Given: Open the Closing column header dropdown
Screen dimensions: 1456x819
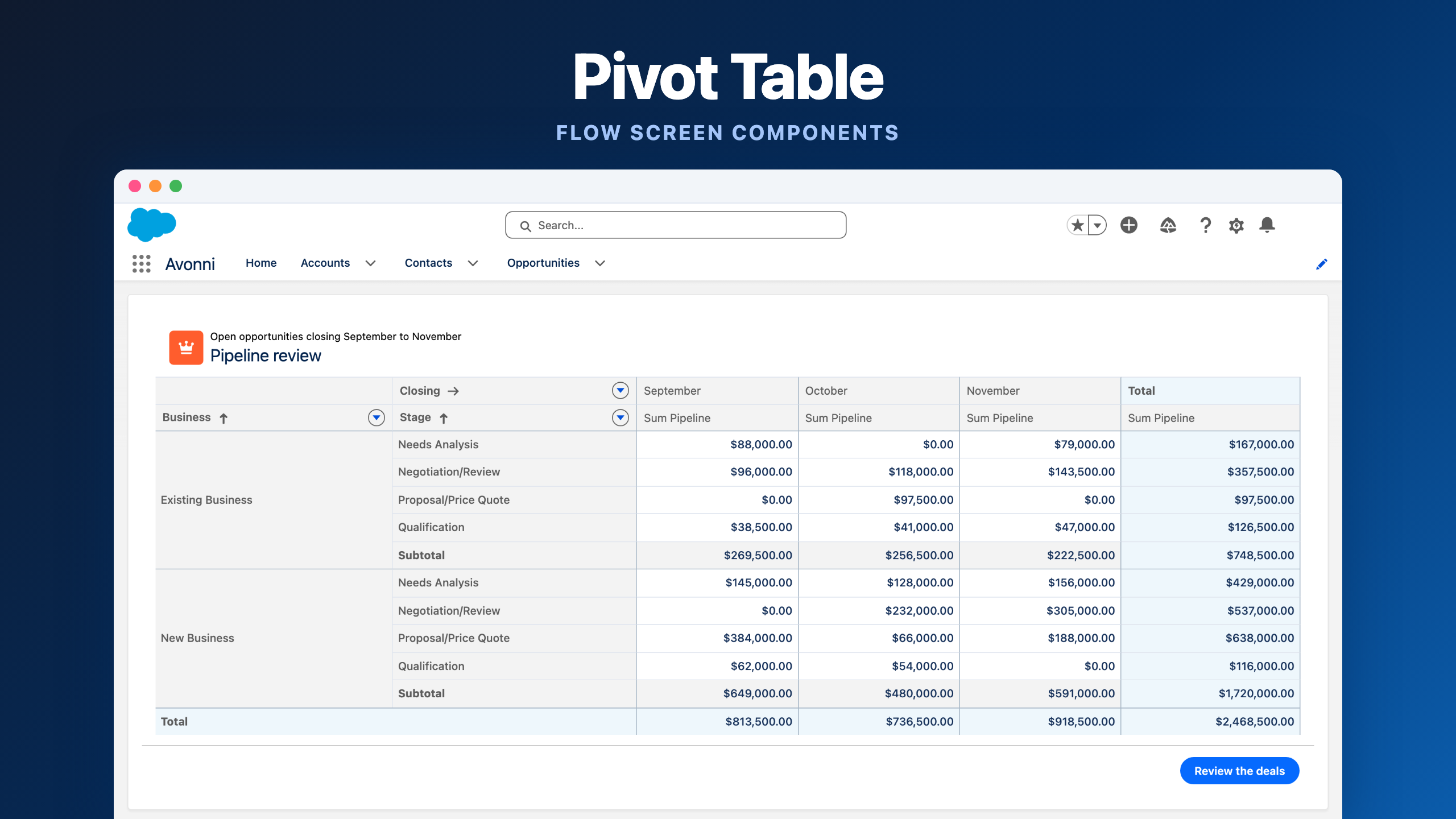Looking at the screenshot, I should (x=620, y=390).
